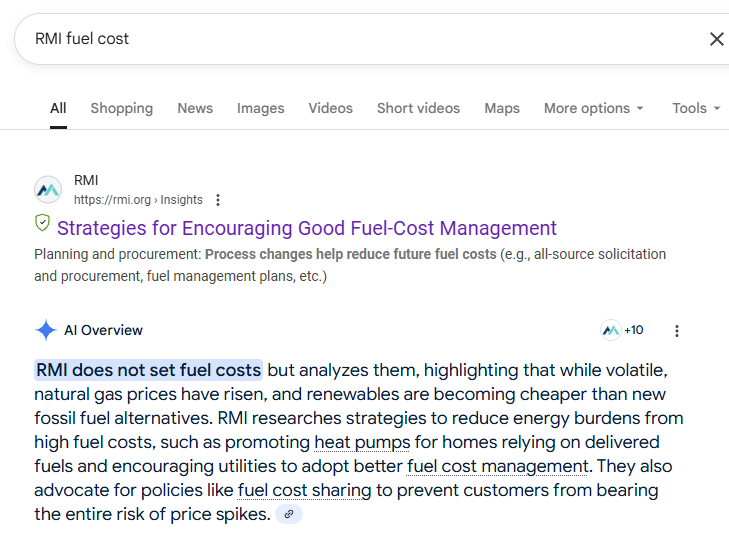The width and height of the screenshot is (729, 533).
Task: Clear the search box with X icon
Action: [716, 39]
